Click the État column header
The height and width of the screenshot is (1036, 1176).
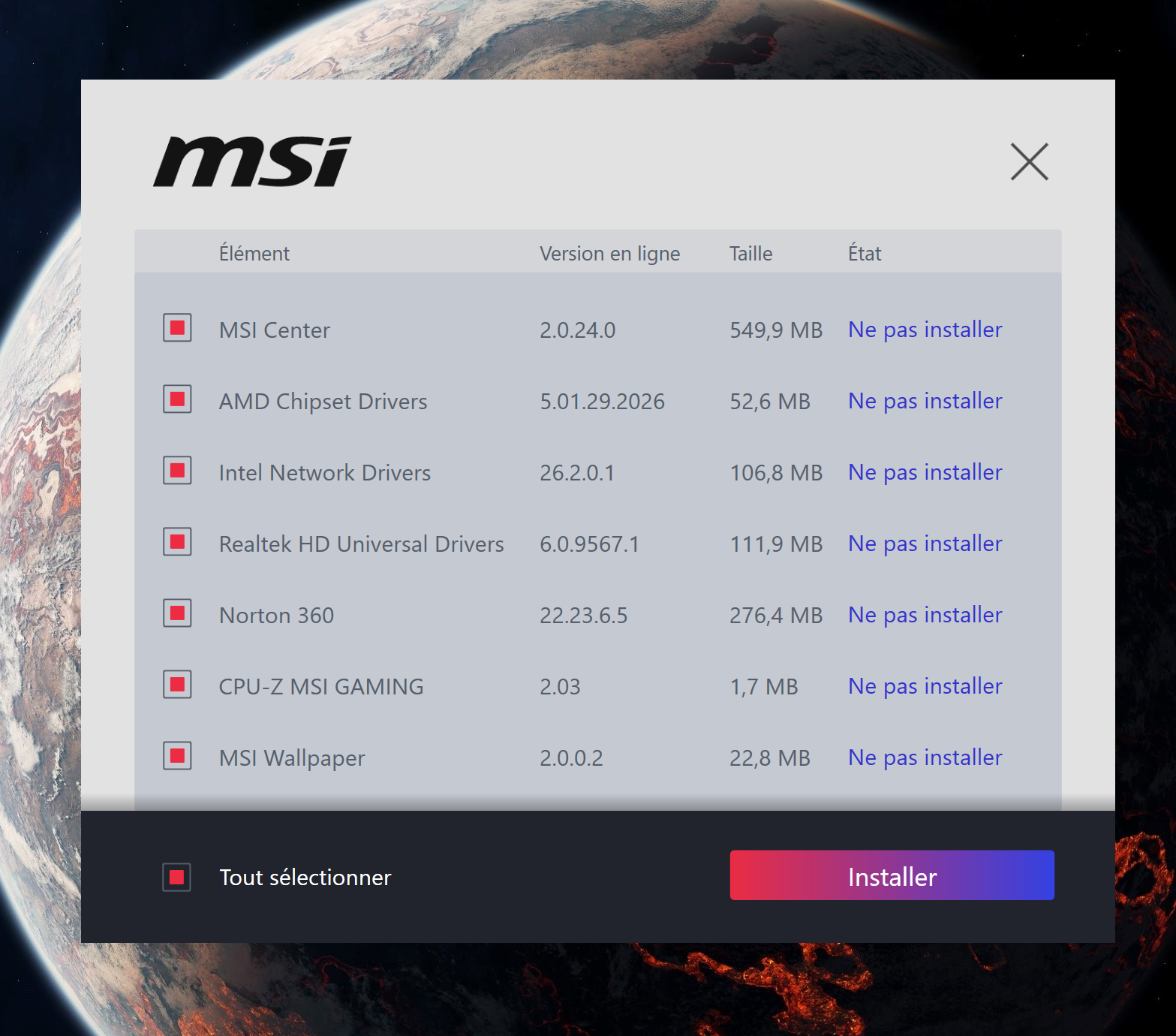[x=865, y=253]
